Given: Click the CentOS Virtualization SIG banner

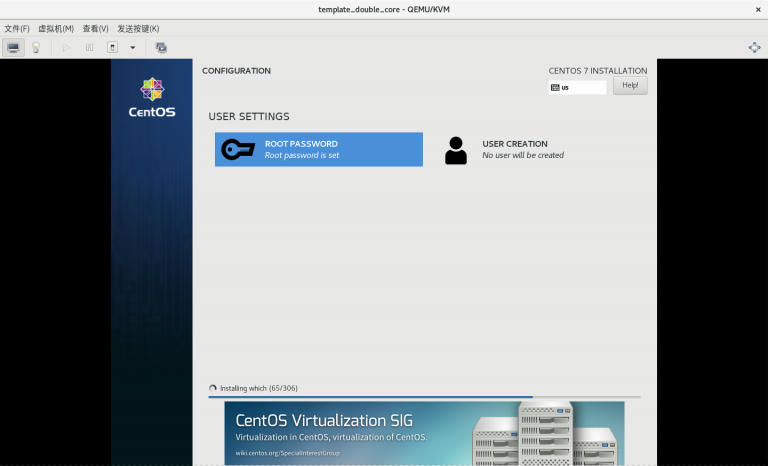Looking at the screenshot, I should point(424,433).
